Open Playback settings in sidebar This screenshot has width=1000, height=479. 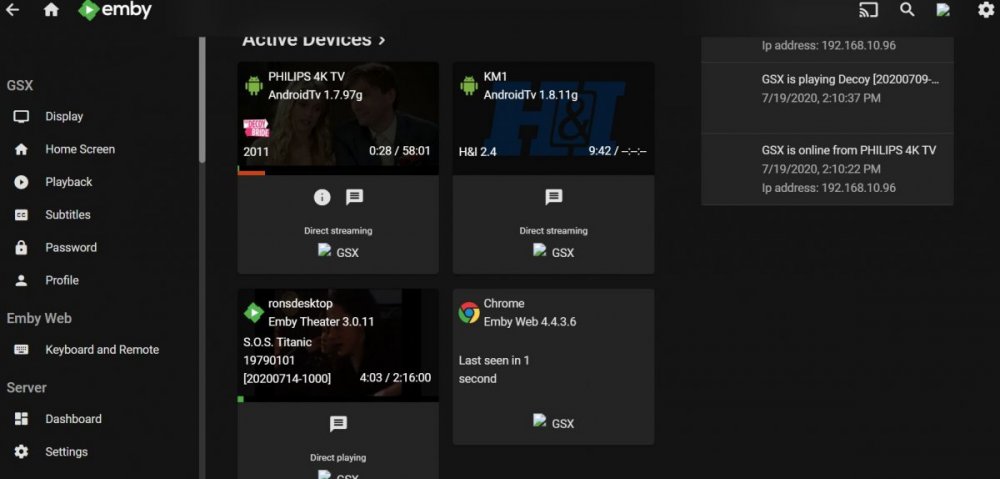tap(99, 182)
